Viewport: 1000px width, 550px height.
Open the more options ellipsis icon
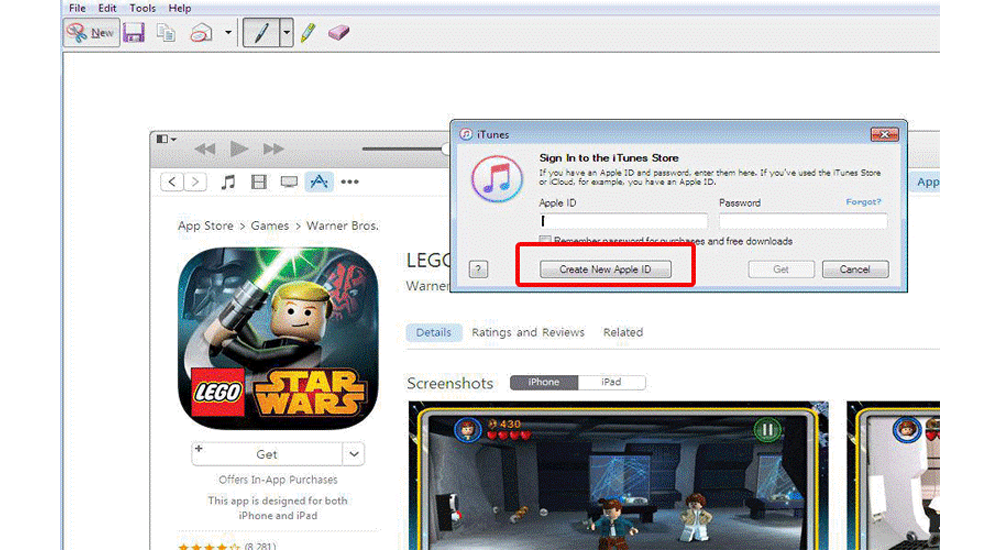click(x=349, y=182)
